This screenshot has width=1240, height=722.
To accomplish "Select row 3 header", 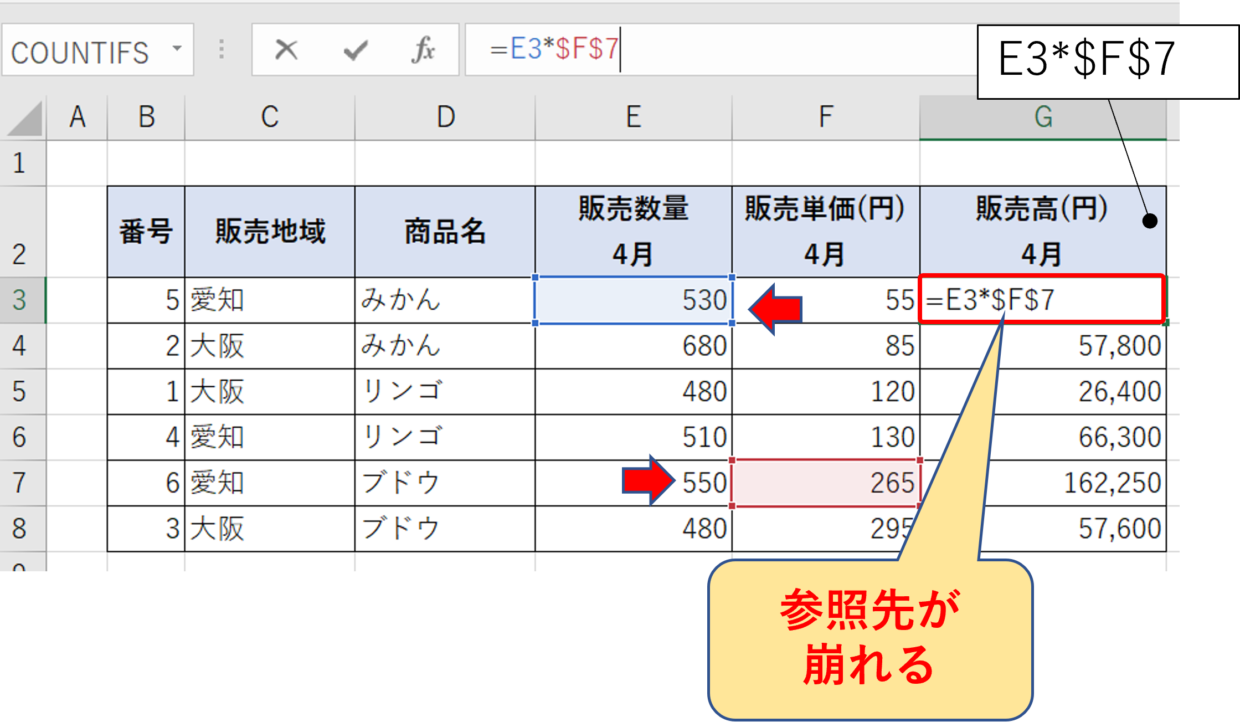I will (22, 300).
